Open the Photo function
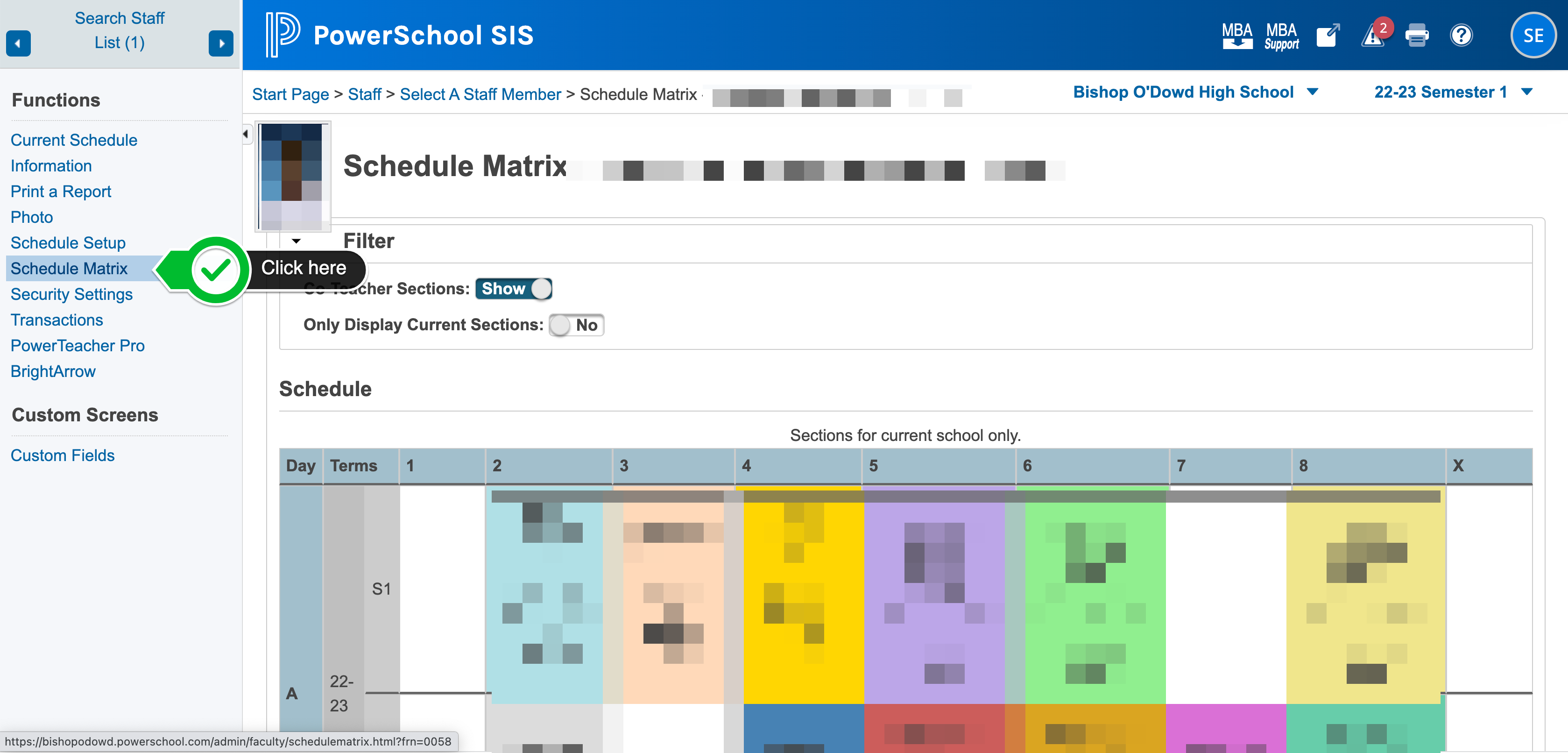Viewport: 1568px width, 753px height. pos(32,217)
